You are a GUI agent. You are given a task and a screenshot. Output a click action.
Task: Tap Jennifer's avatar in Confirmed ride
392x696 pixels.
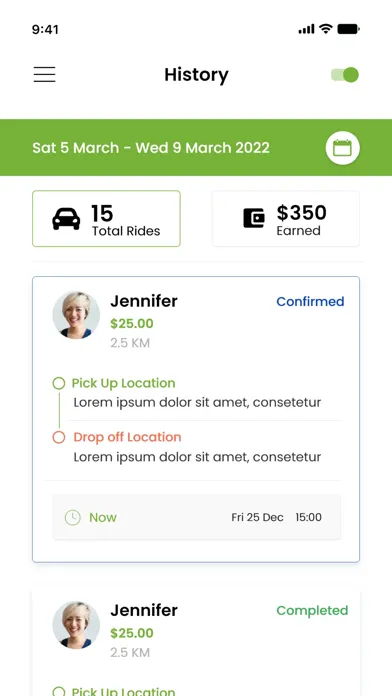tap(76, 315)
